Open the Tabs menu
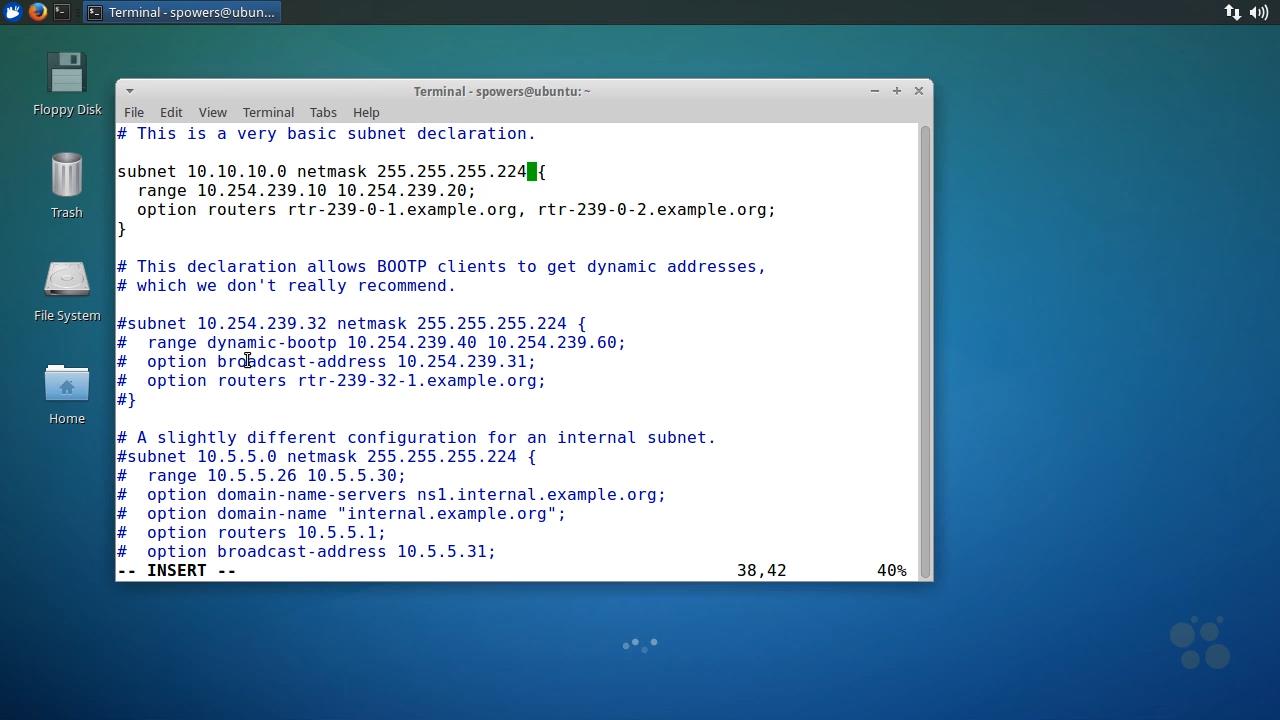The height and width of the screenshot is (720, 1280). coord(323,112)
